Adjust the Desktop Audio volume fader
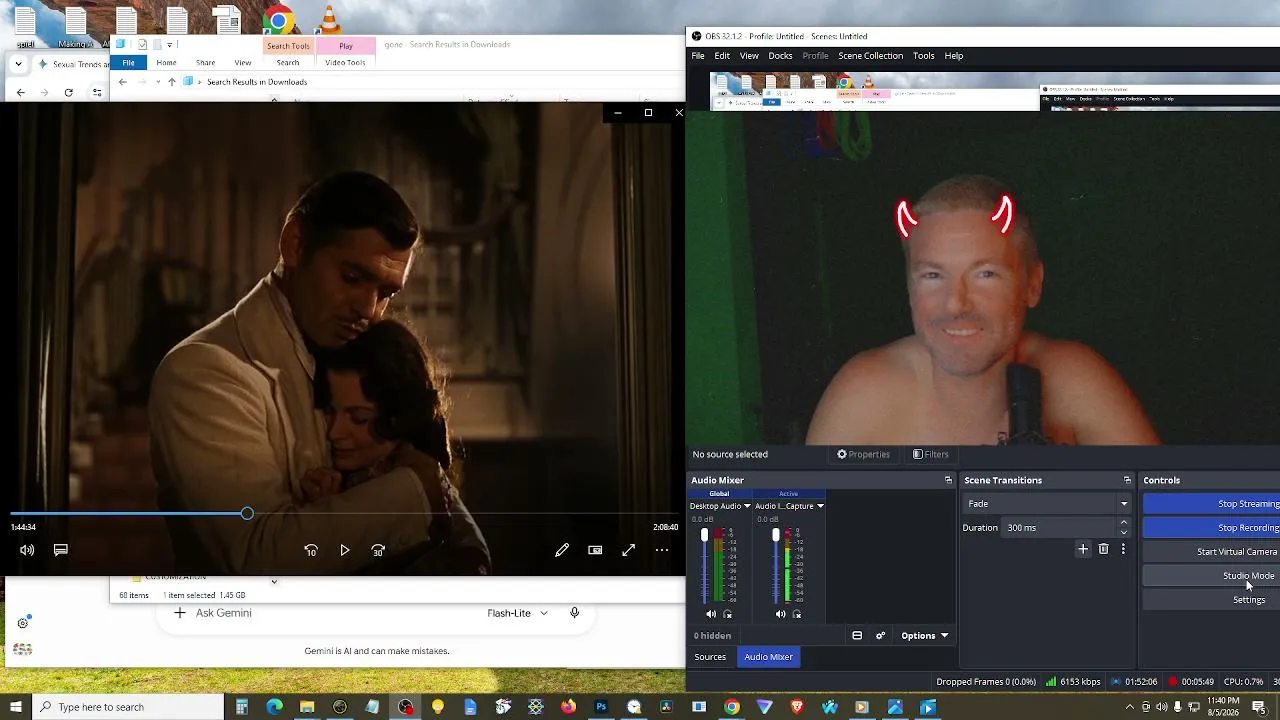1280x720 pixels. pyautogui.click(x=704, y=536)
